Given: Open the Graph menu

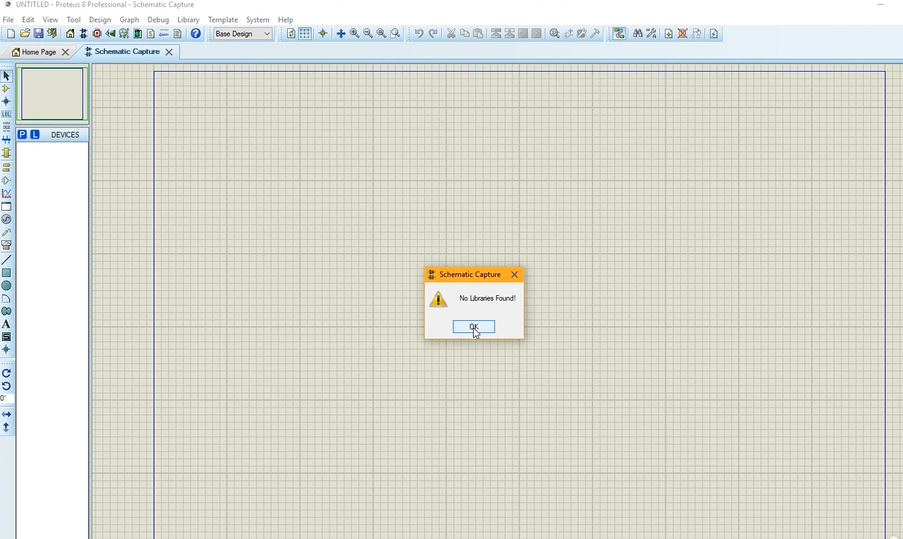Looking at the screenshot, I should (129, 20).
